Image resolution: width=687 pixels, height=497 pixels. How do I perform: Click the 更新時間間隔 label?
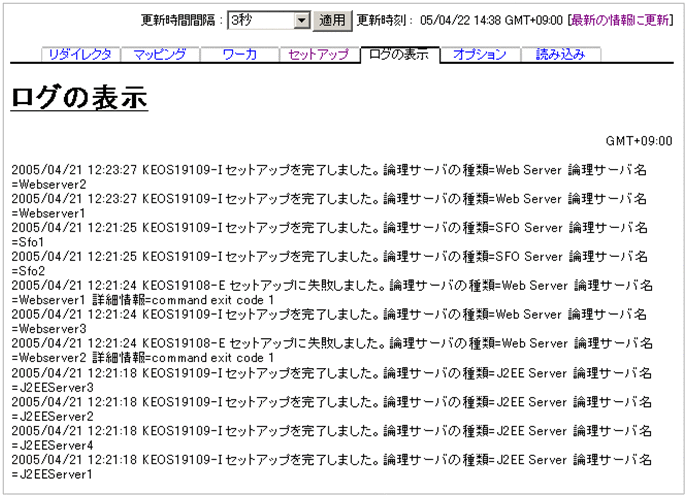point(178,20)
